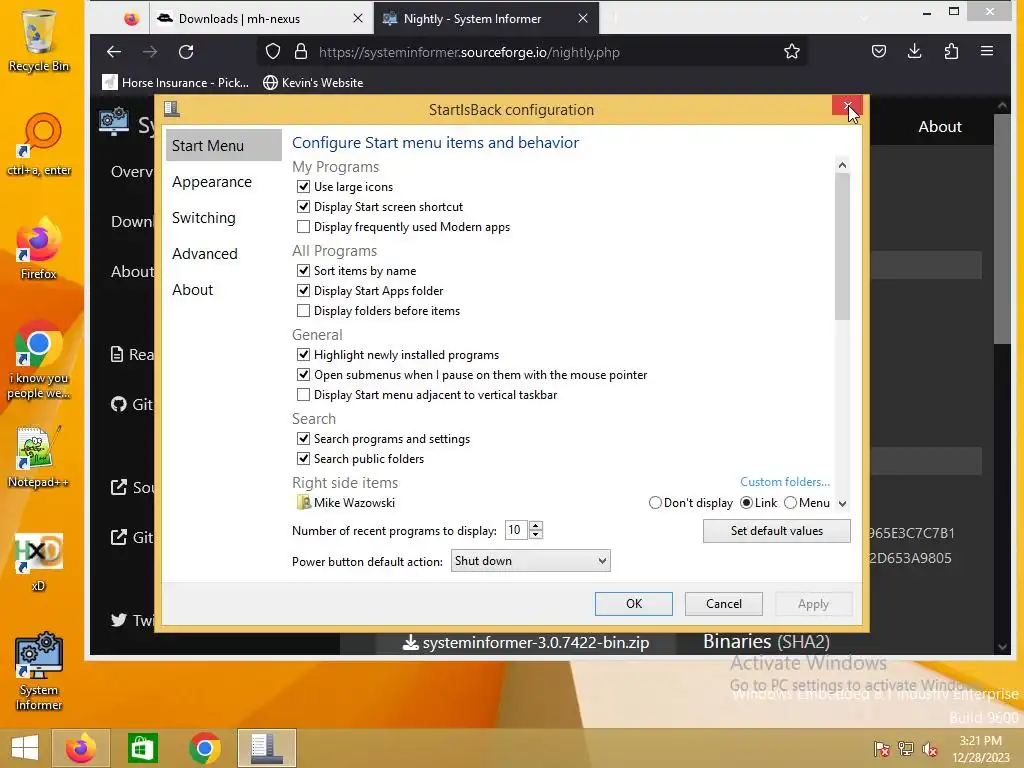
Task: Open Firefox hamburger application menu
Action: click(x=987, y=52)
